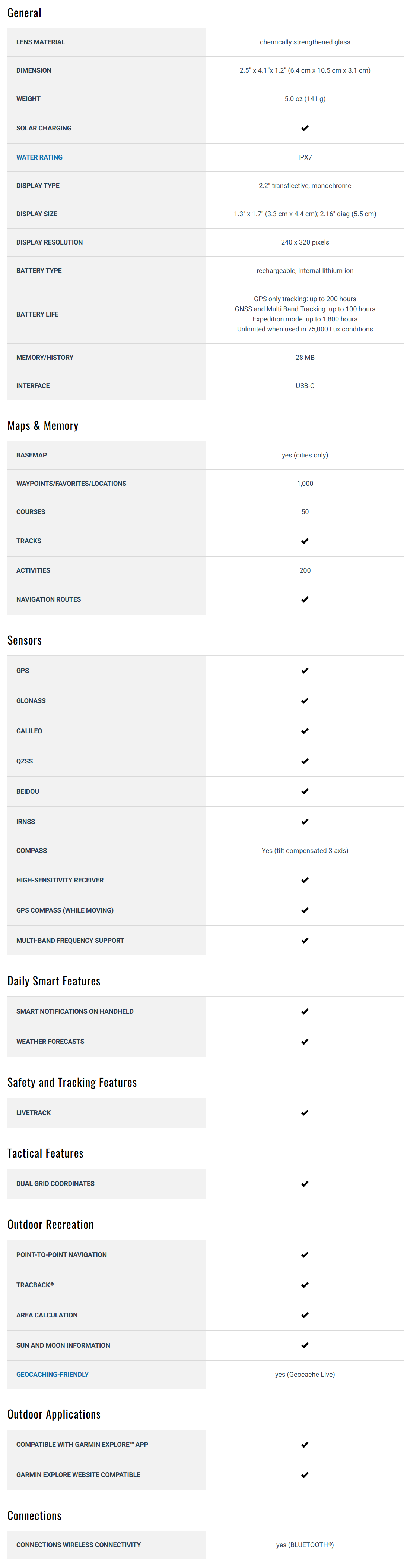
Task: Click the Galileo checkmark icon
Action: pyautogui.click(x=305, y=731)
